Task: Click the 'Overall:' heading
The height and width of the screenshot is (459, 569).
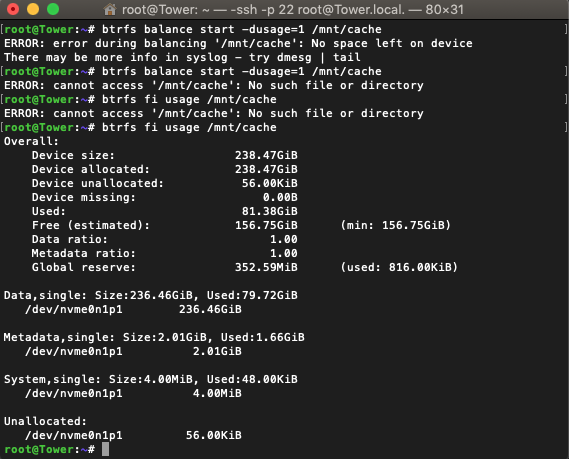Action: coord(31,141)
